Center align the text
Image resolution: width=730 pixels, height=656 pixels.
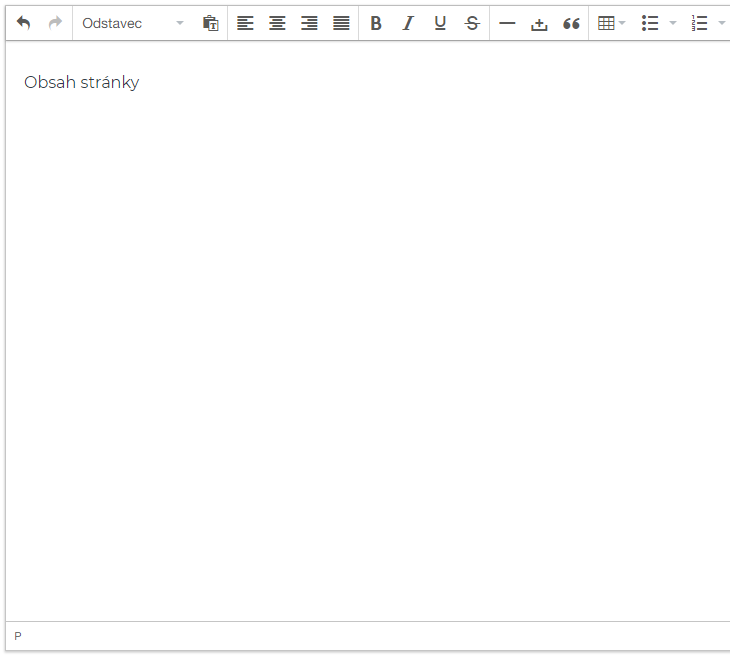(x=277, y=23)
